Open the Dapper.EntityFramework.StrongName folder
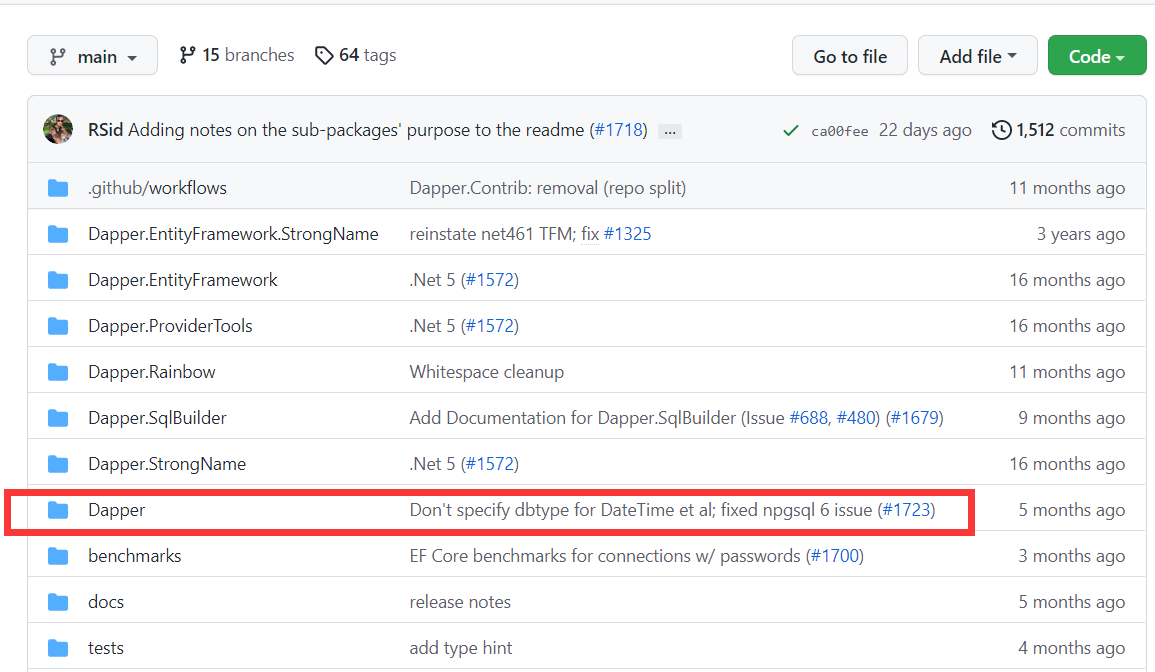Image resolution: width=1155 pixels, height=672 pixels. point(234,234)
